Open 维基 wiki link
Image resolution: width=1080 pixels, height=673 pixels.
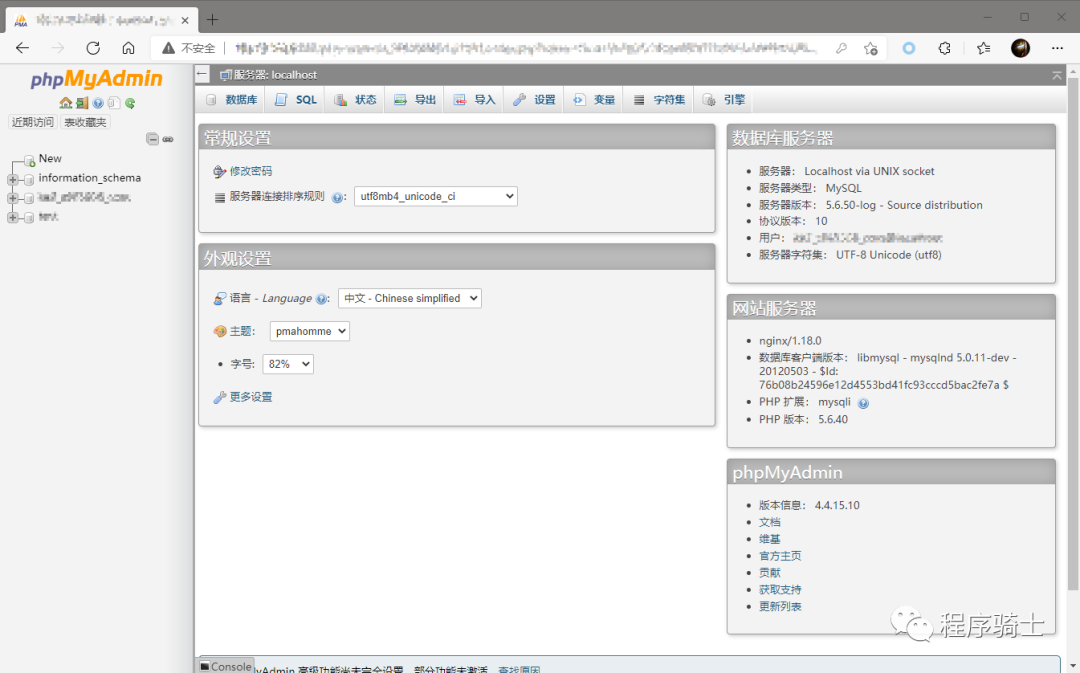(x=769, y=539)
